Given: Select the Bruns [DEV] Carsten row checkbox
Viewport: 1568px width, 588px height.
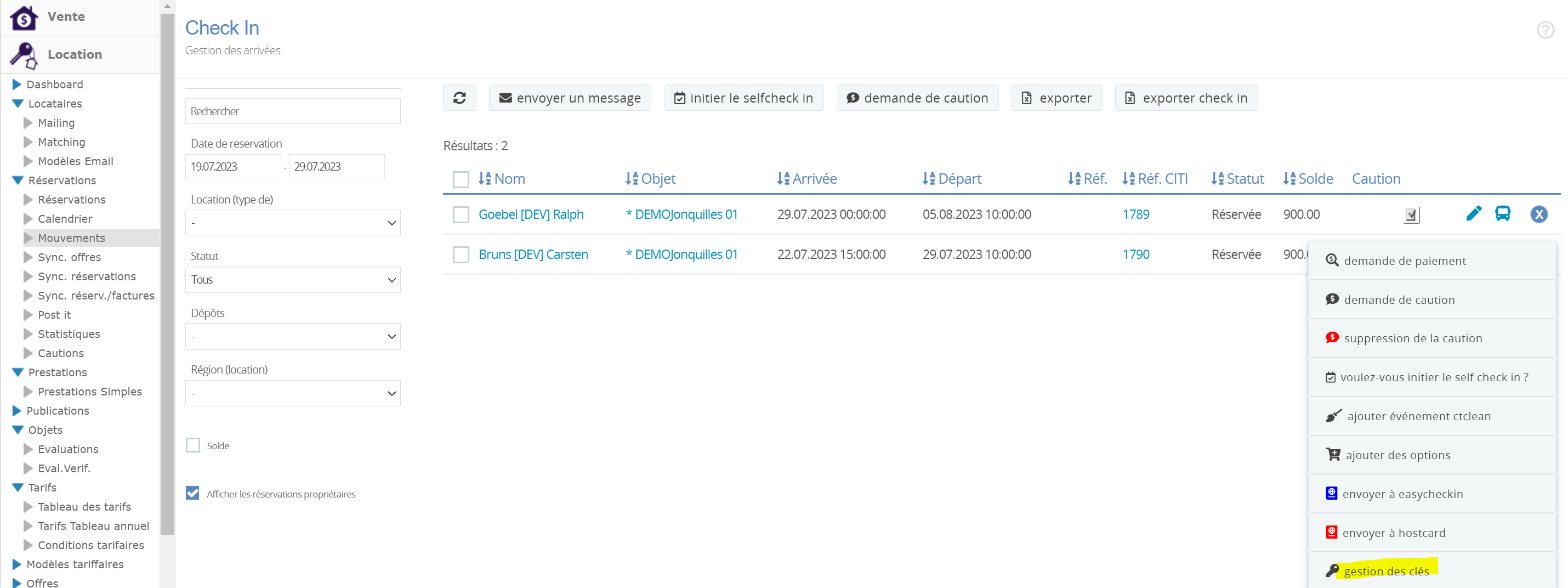Looking at the screenshot, I should 461,255.
